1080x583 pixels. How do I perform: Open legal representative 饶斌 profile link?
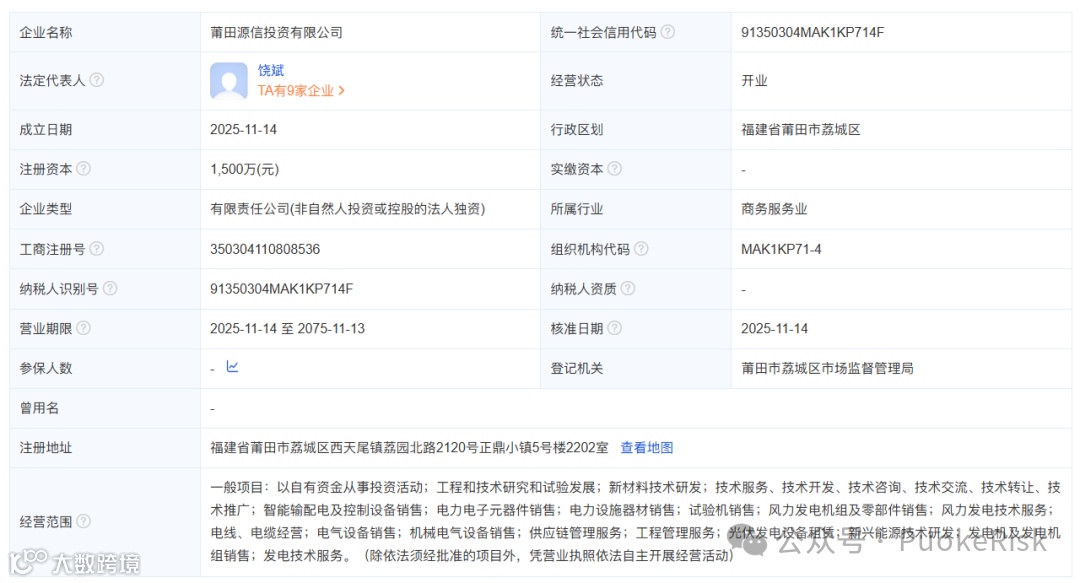[x=271, y=70]
